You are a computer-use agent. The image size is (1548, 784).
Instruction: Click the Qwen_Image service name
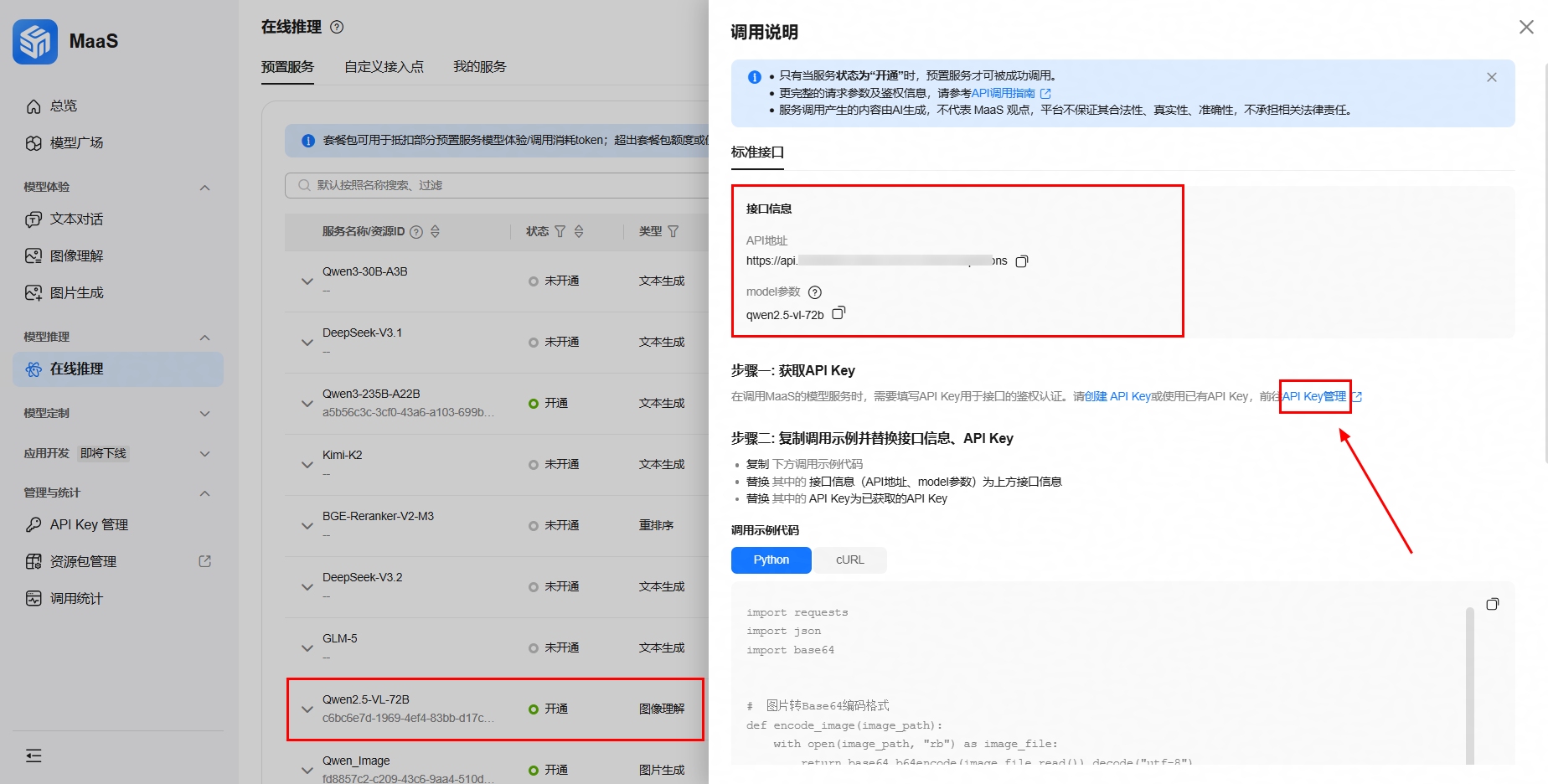pos(356,761)
